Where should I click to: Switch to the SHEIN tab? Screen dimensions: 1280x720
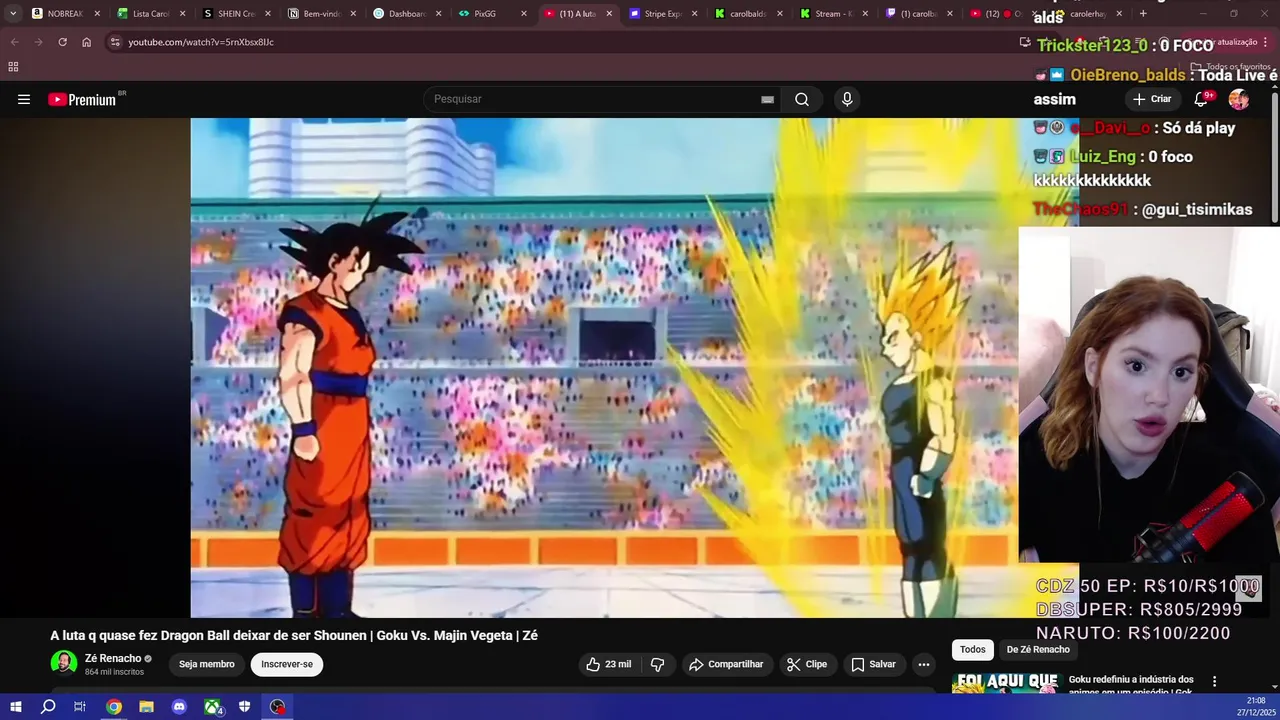pyautogui.click(x=236, y=14)
